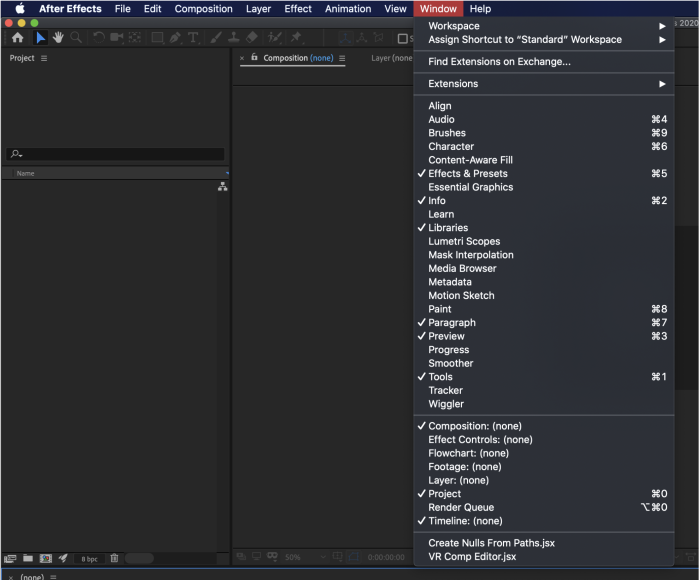Toggle the Composition viewer lock icon
The height and width of the screenshot is (580, 700).
pos(254,57)
